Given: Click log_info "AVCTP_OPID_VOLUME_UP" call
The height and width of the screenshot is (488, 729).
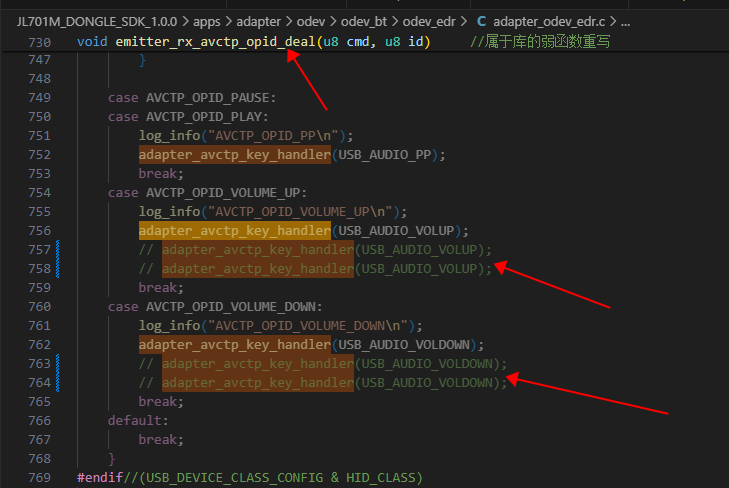Looking at the screenshot, I should click(273, 211).
